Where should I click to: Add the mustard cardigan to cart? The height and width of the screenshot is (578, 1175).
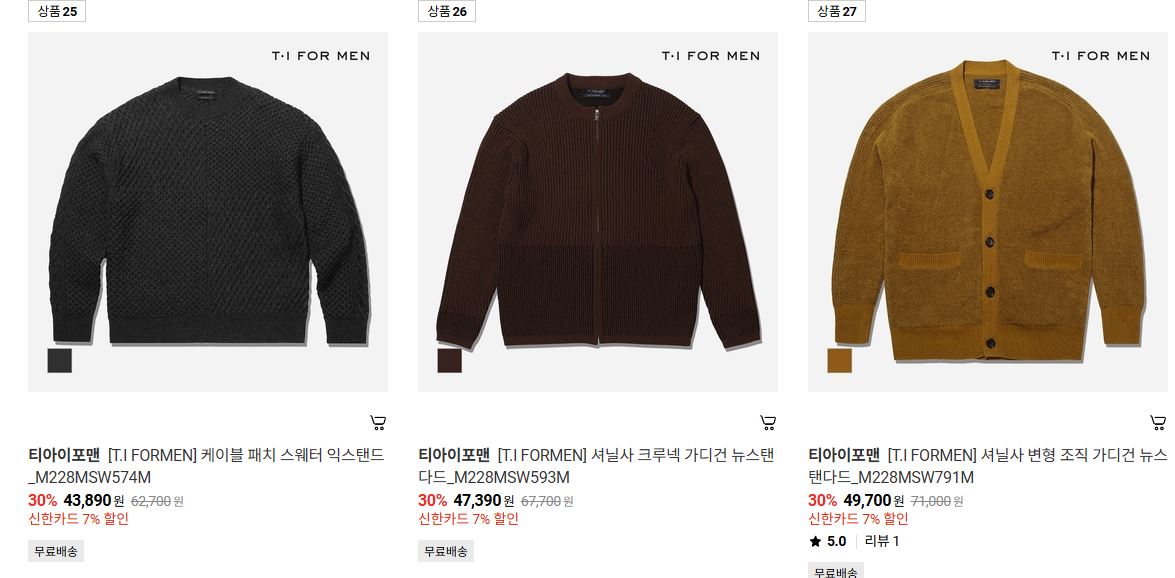[1158, 423]
